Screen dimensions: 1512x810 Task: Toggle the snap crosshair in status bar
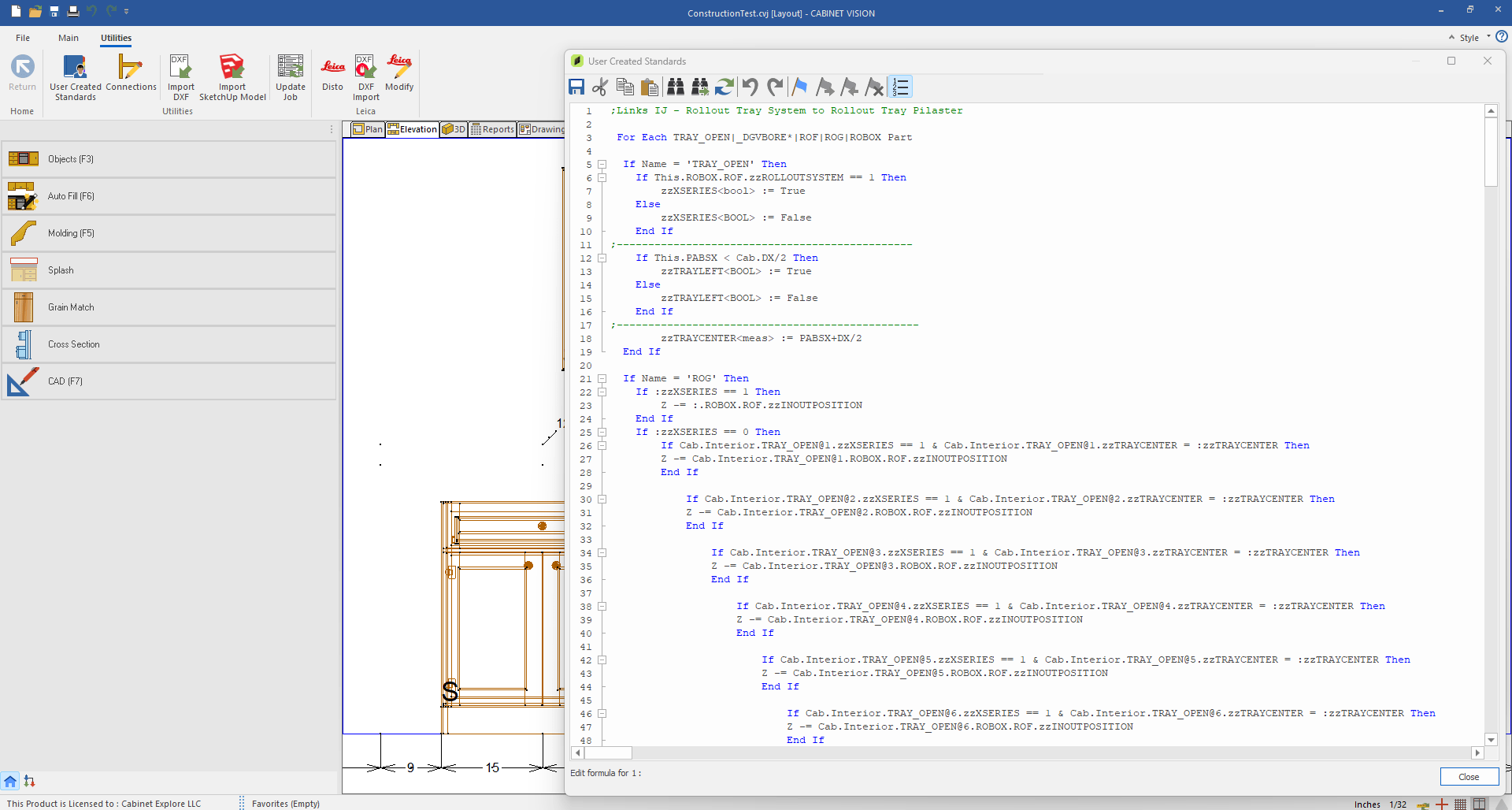point(1442,804)
